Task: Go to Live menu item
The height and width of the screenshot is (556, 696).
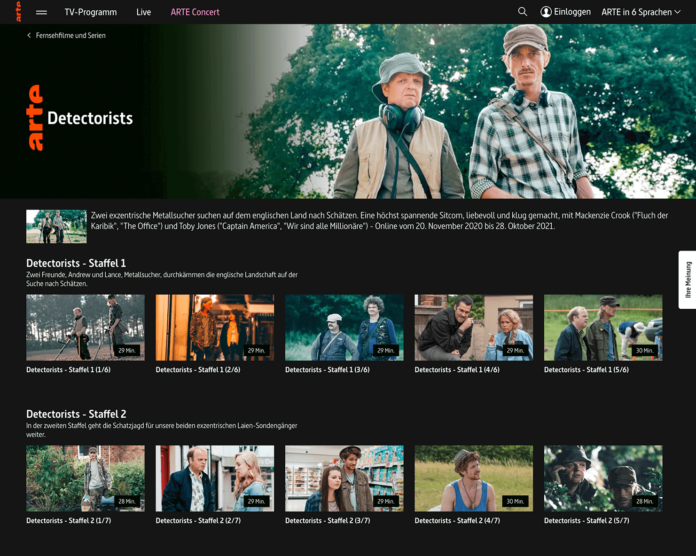Action: [143, 12]
